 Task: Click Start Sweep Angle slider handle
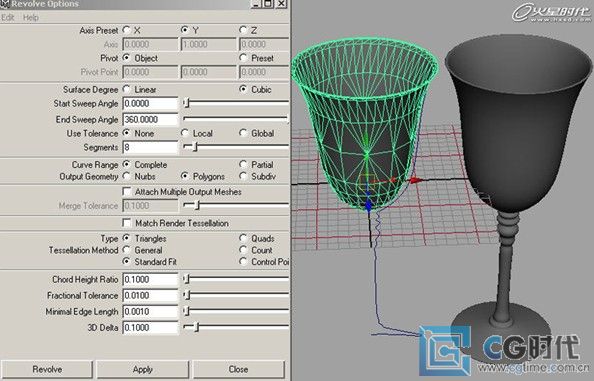coord(186,103)
